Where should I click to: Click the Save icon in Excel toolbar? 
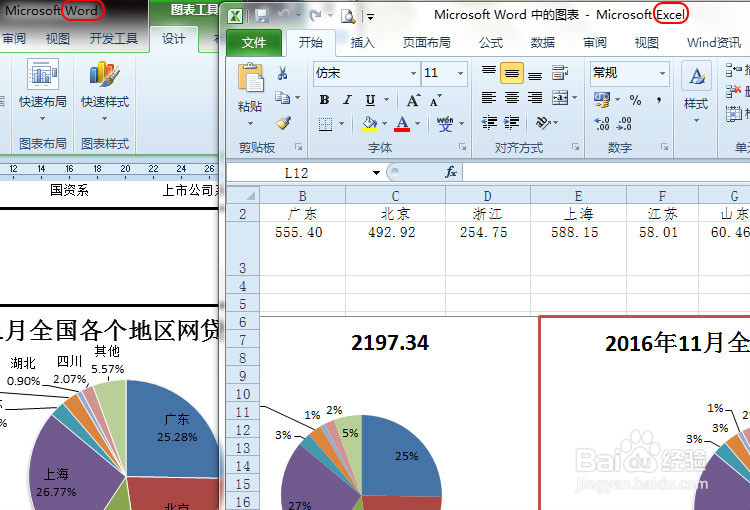(x=262, y=16)
